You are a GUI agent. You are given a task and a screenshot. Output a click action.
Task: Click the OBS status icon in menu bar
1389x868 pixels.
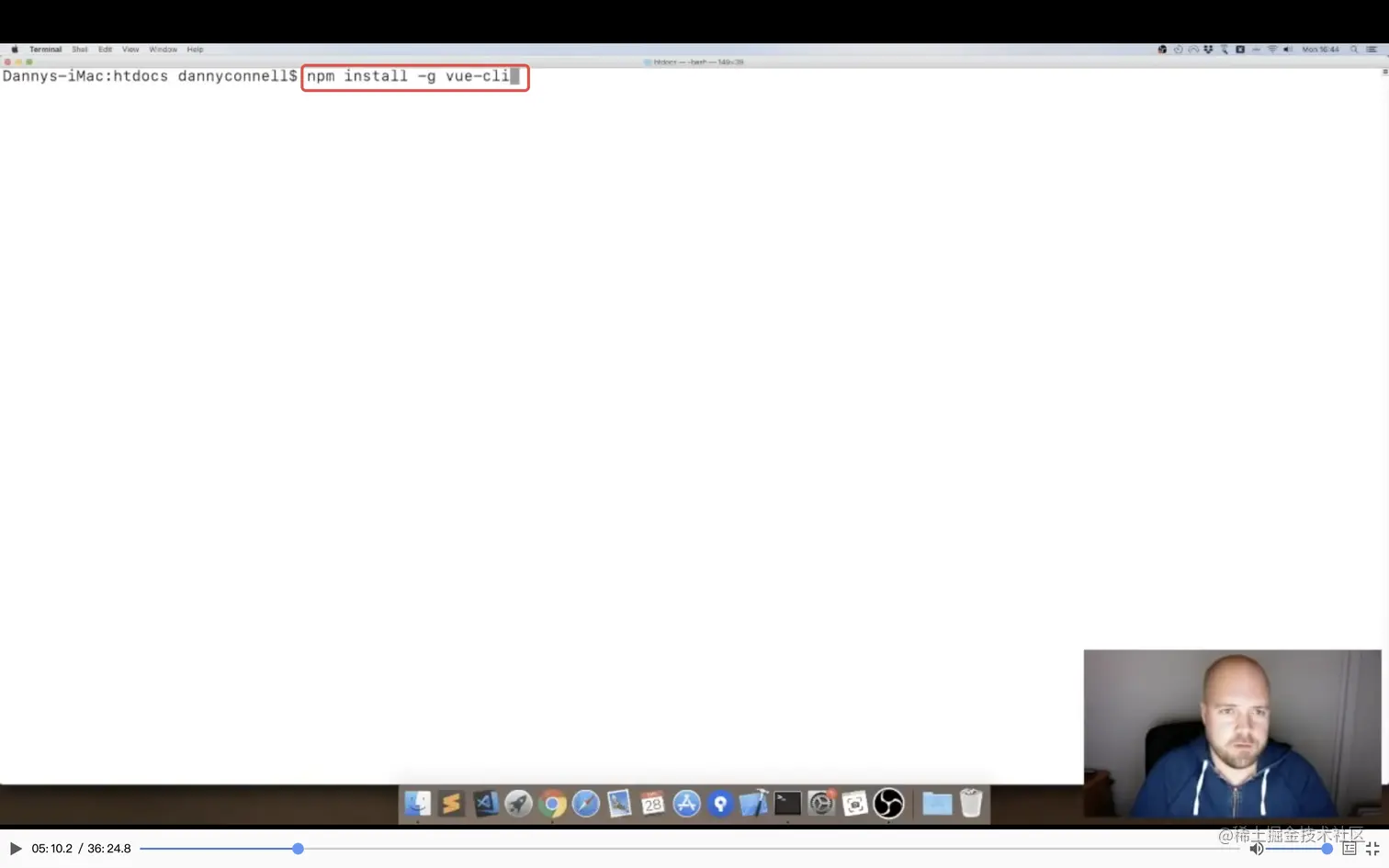(1162, 50)
